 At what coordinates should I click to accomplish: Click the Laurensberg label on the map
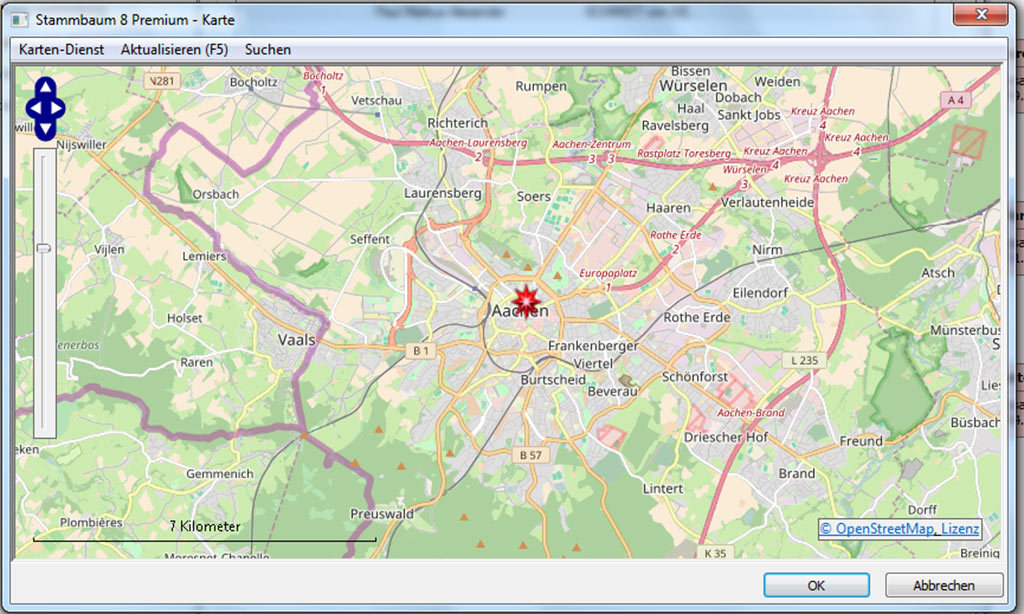point(442,193)
